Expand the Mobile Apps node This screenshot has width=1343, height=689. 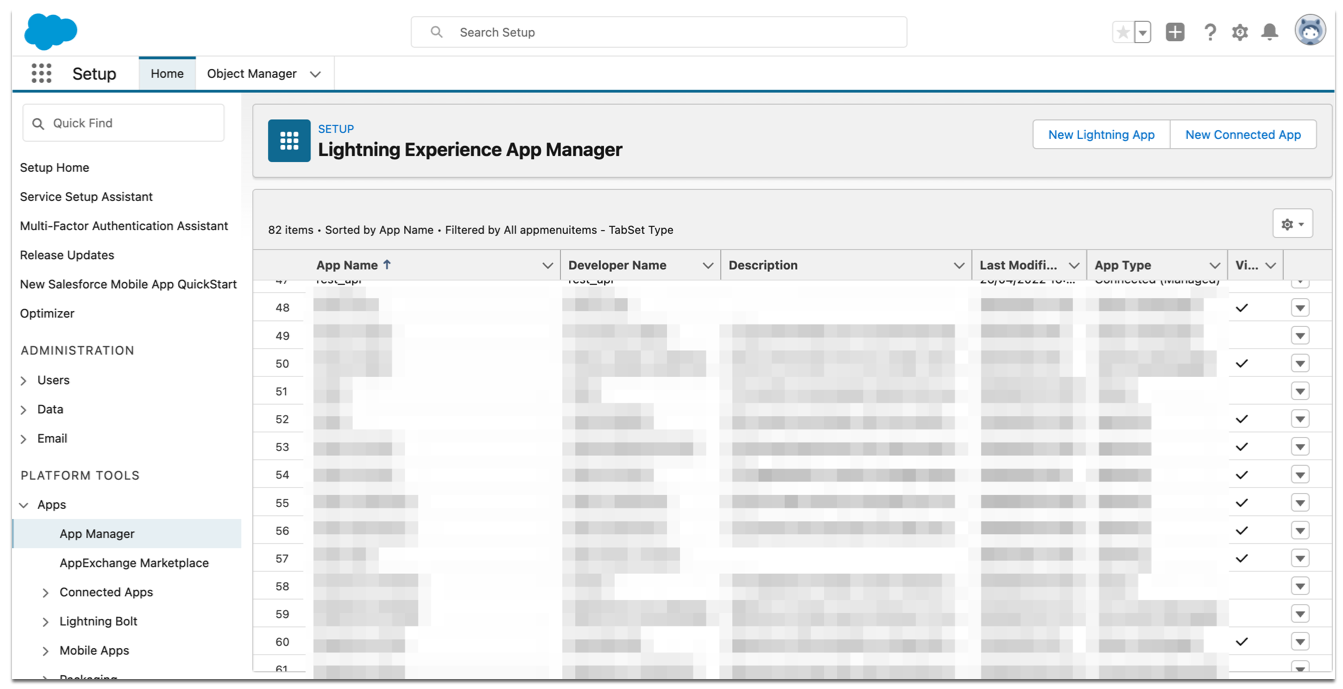(x=45, y=651)
